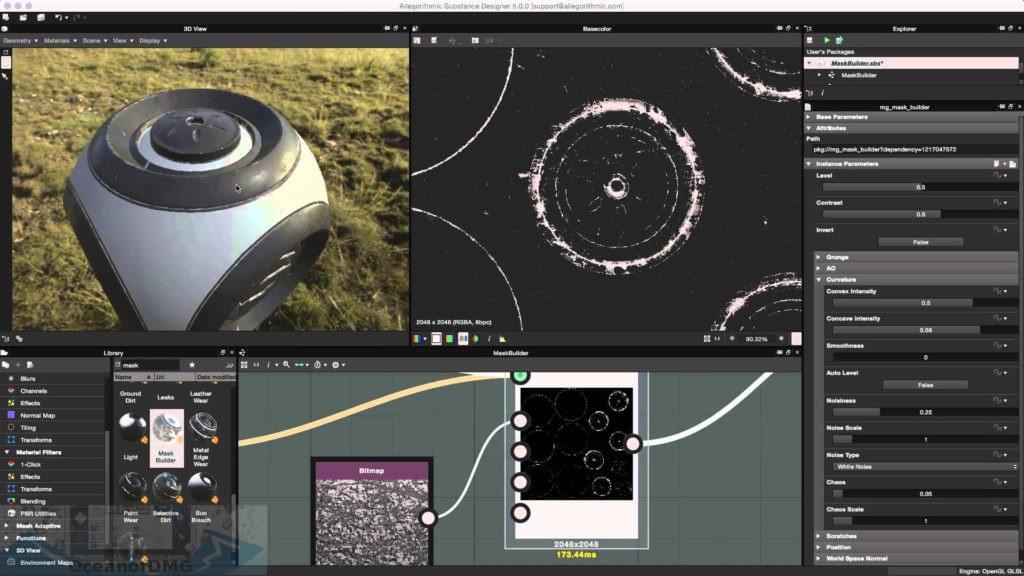
Task: Click the favorites star in Library panel
Action: pyautogui.click(x=192, y=365)
